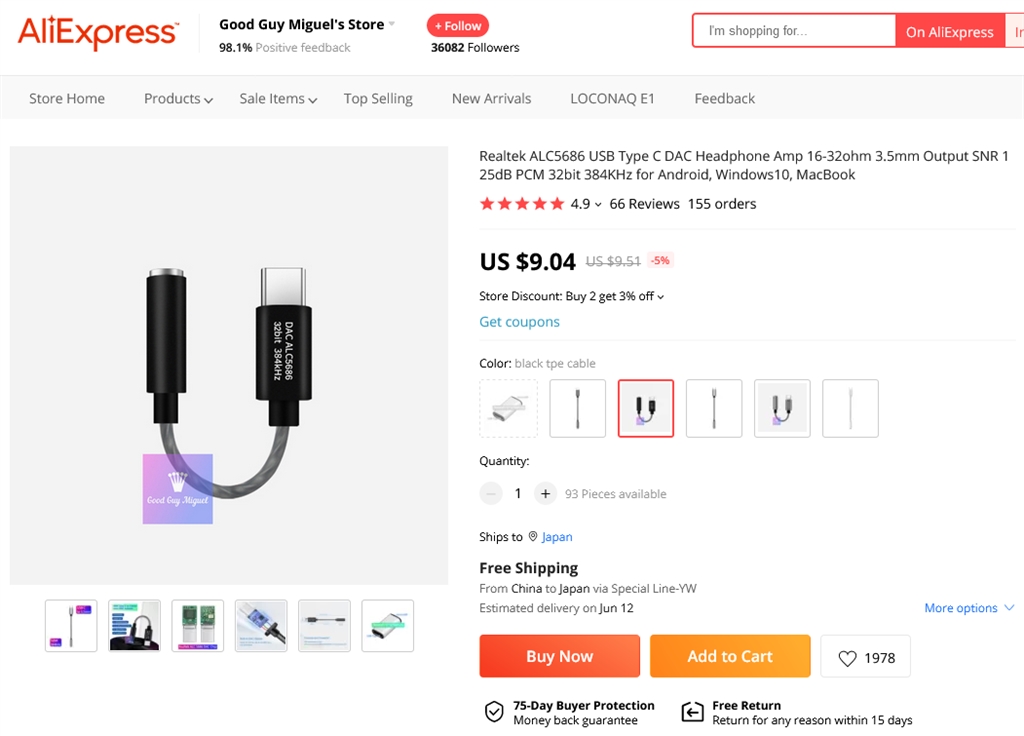This screenshot has height=736, width=1024.
Task: Increase quantity with the plus button
Action: point(545,493)
